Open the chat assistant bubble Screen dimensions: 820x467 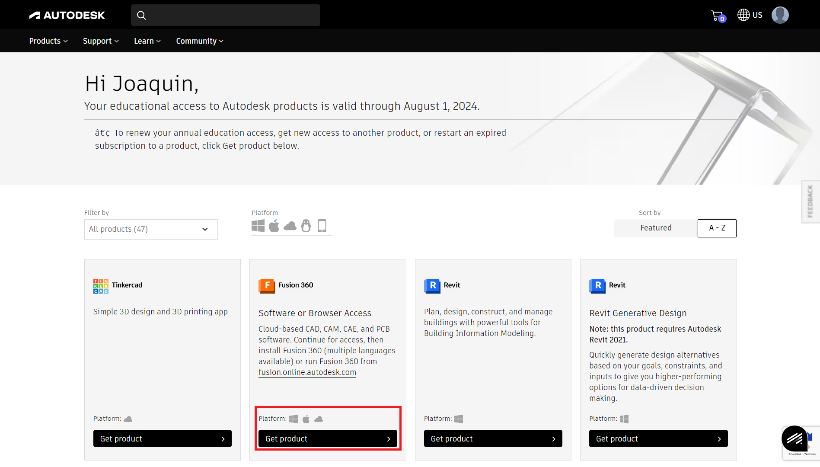coord(794,438)
